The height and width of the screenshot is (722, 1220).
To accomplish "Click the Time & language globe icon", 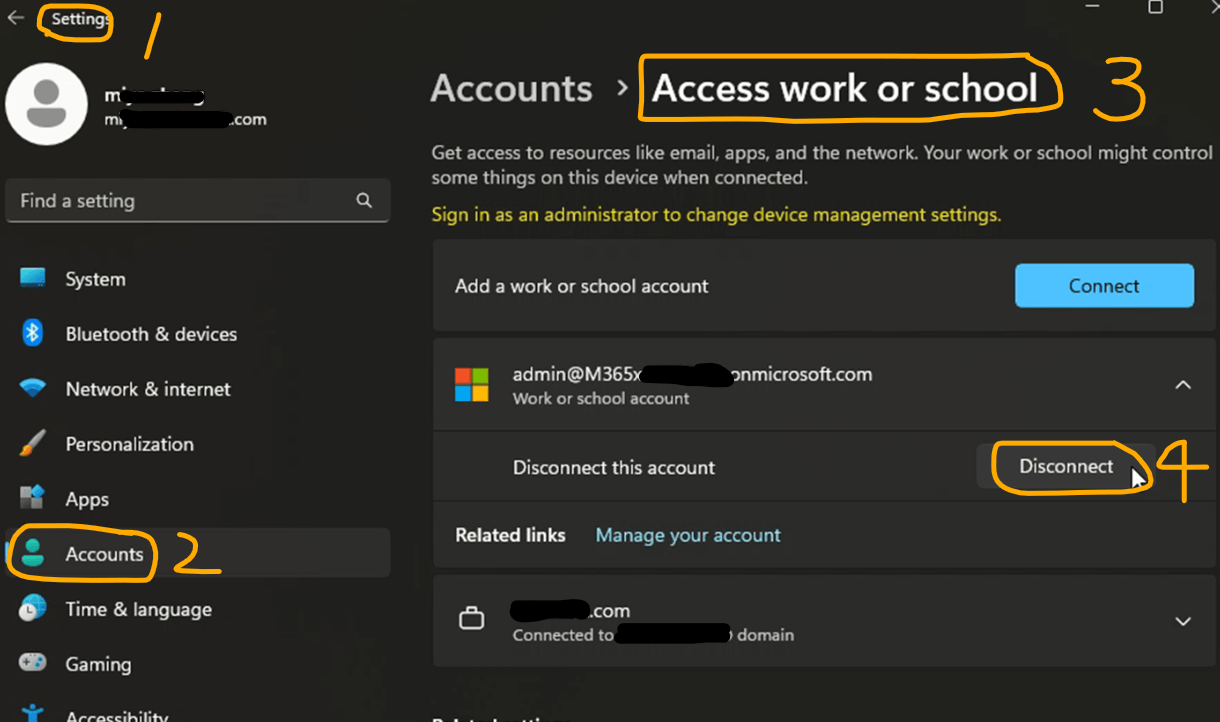I will click(33, 608).
